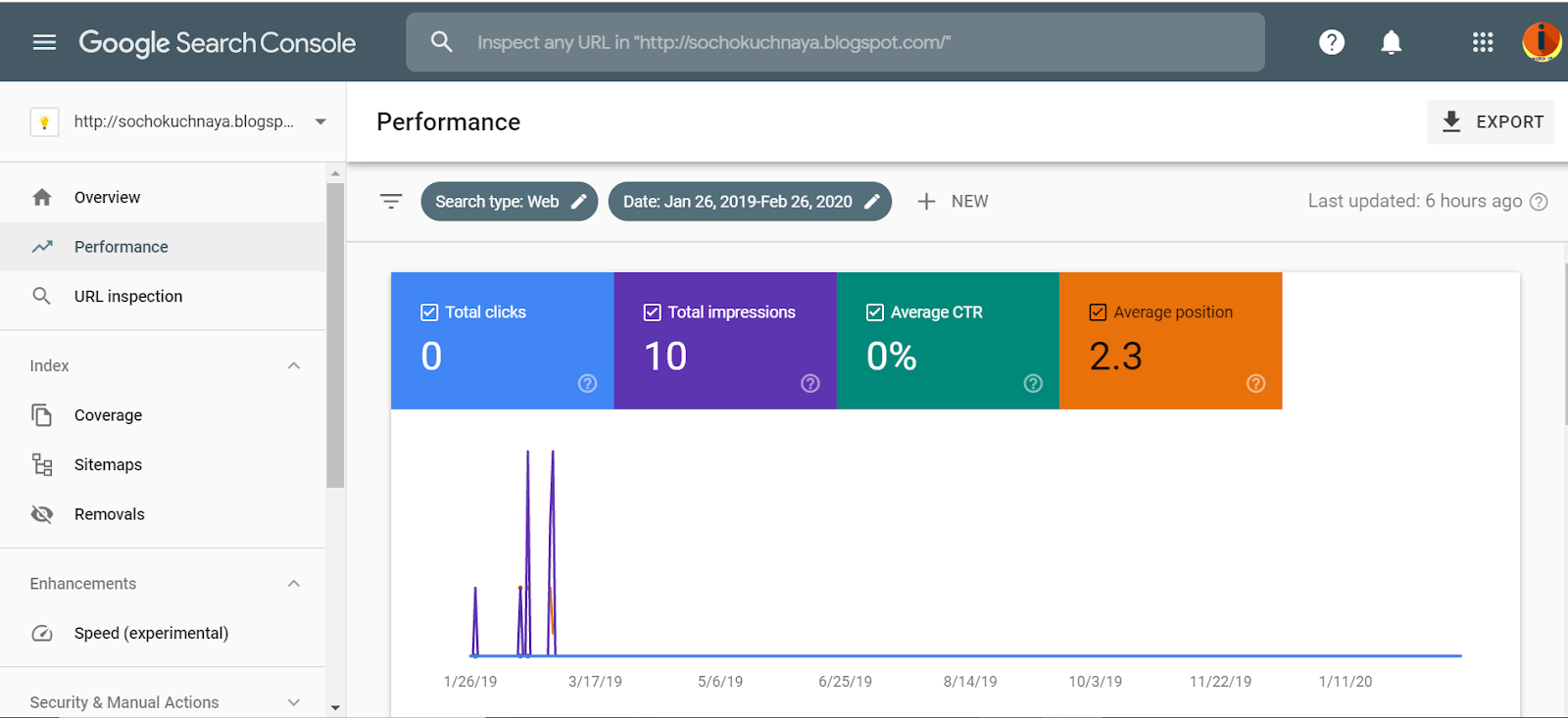Open the Google apps grid
Screen dimensions: 1568x718
[1482, 42]
